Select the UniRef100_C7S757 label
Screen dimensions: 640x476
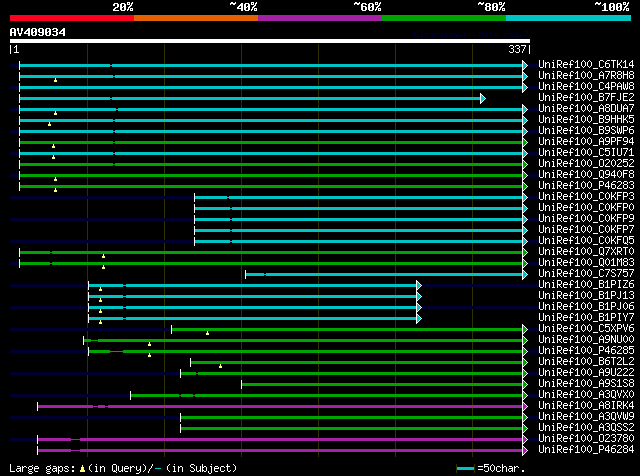pos(586,274)
